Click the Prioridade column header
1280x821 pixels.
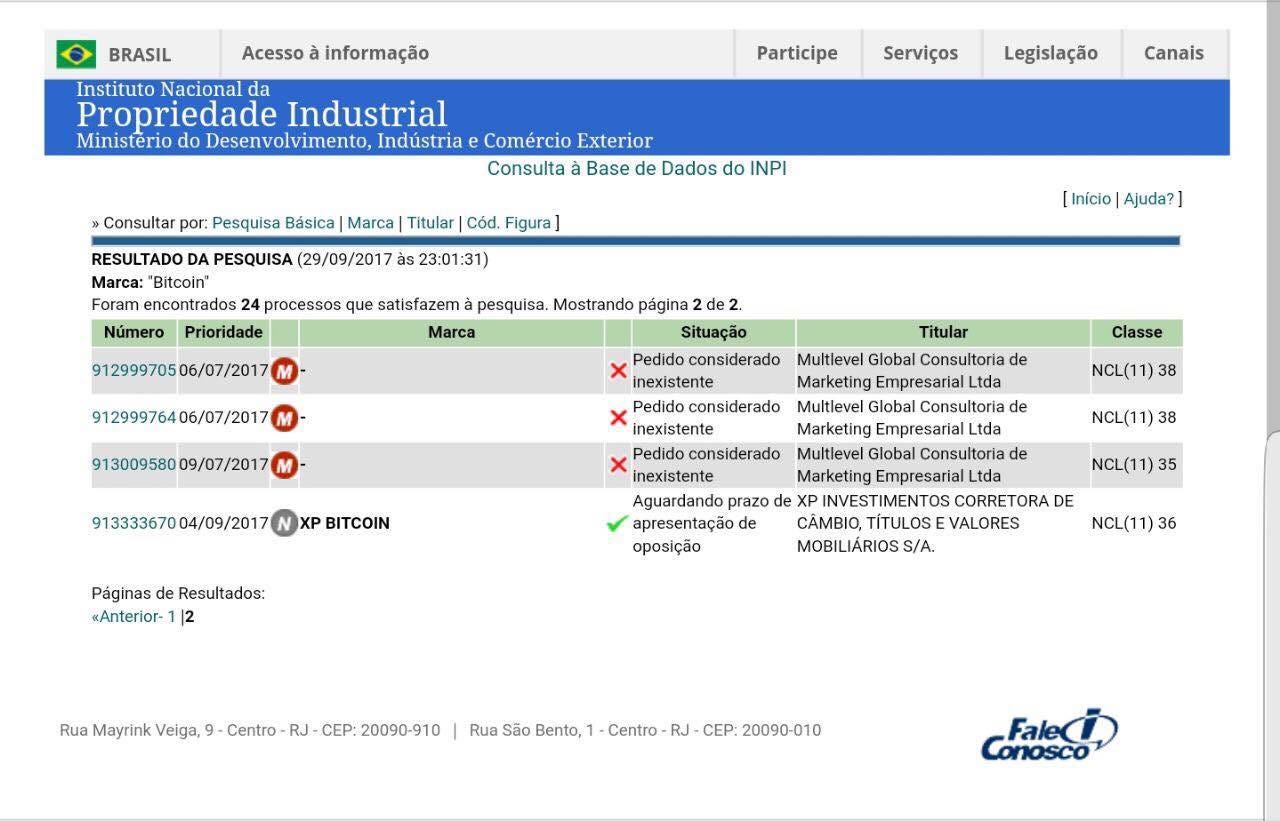click(224, 333)
